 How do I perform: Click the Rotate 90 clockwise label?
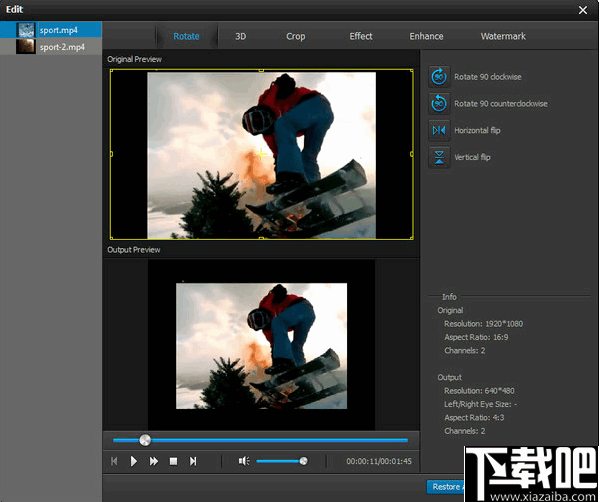click(x=488, y=77)
